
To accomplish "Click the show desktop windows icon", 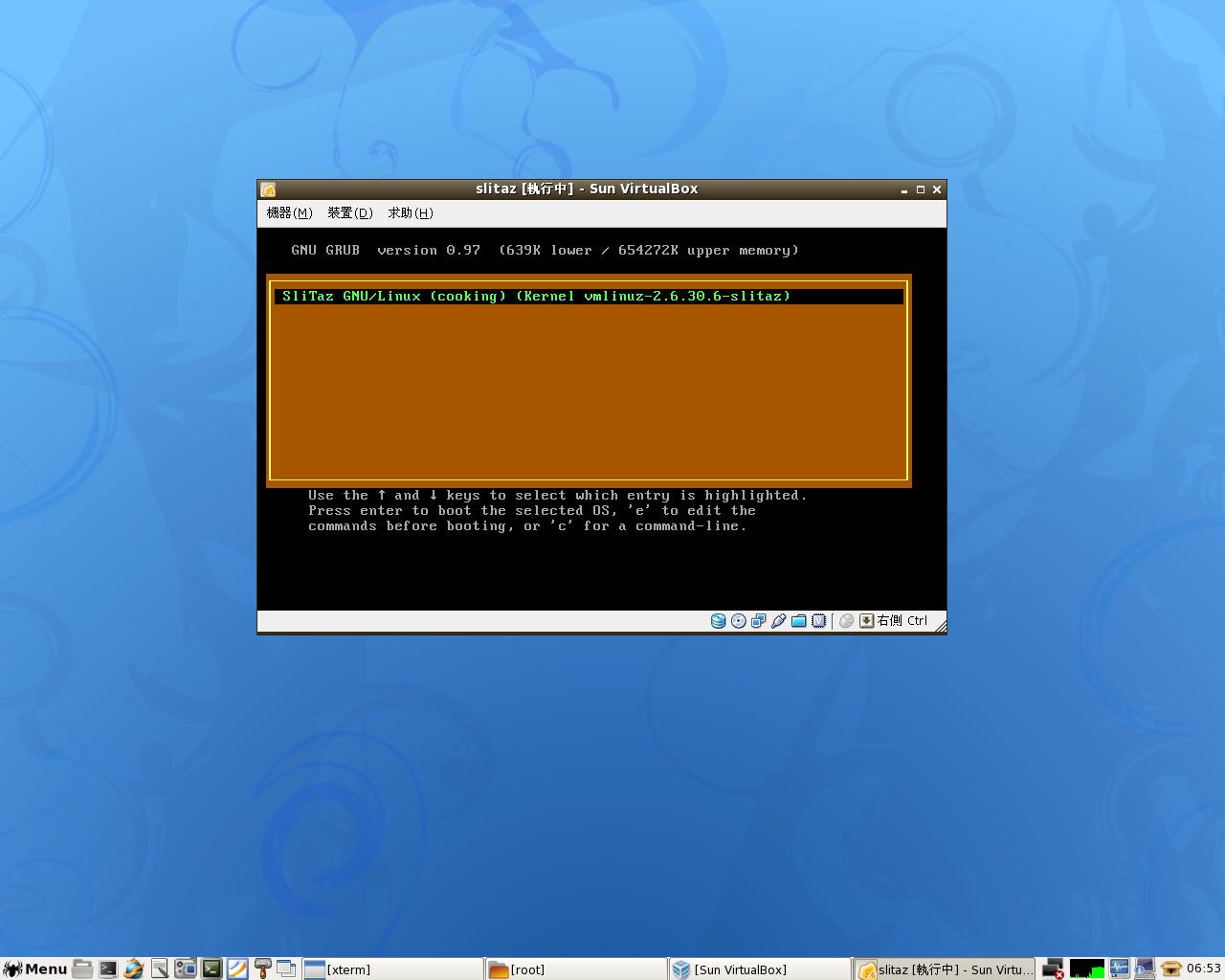I will [x=286, y=969].
